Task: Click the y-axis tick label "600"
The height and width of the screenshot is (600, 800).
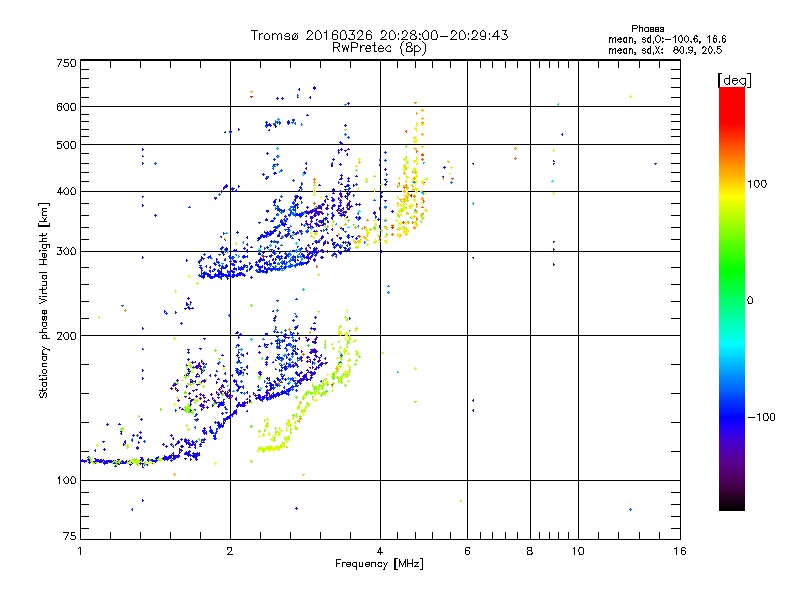Action: pos(66,107)
